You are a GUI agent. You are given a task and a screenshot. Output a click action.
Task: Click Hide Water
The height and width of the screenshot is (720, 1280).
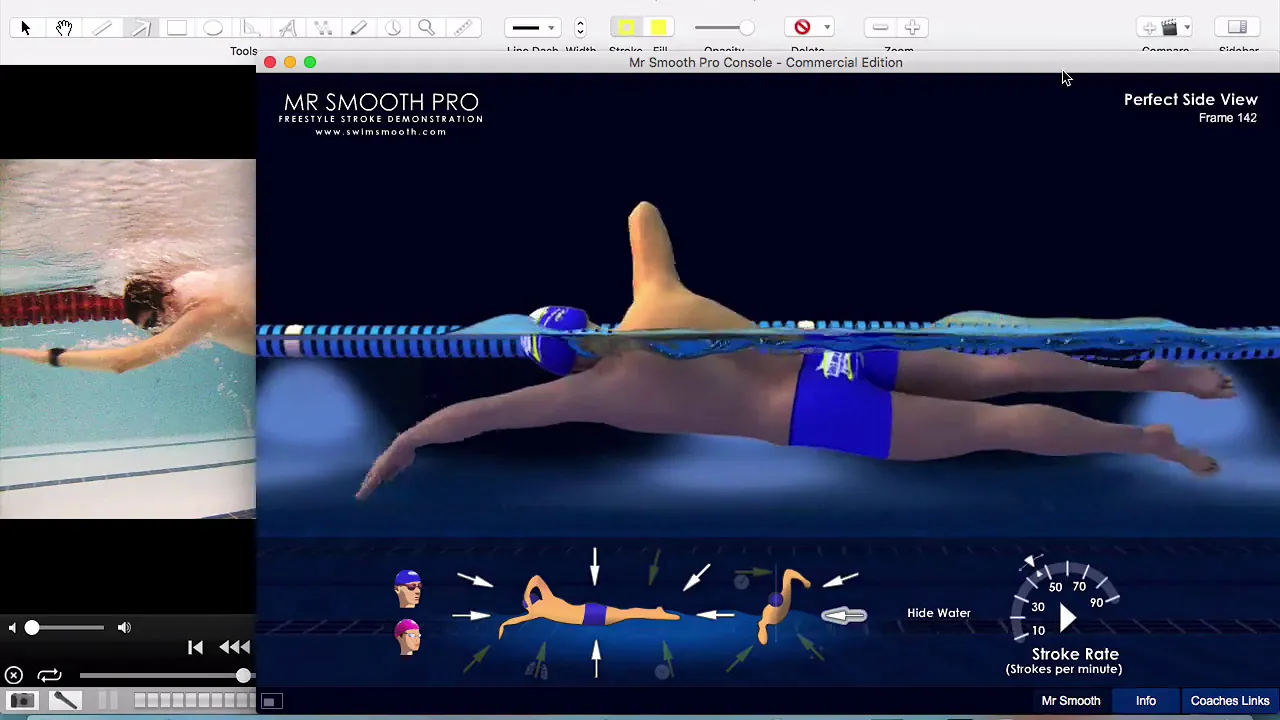[939, 613]
